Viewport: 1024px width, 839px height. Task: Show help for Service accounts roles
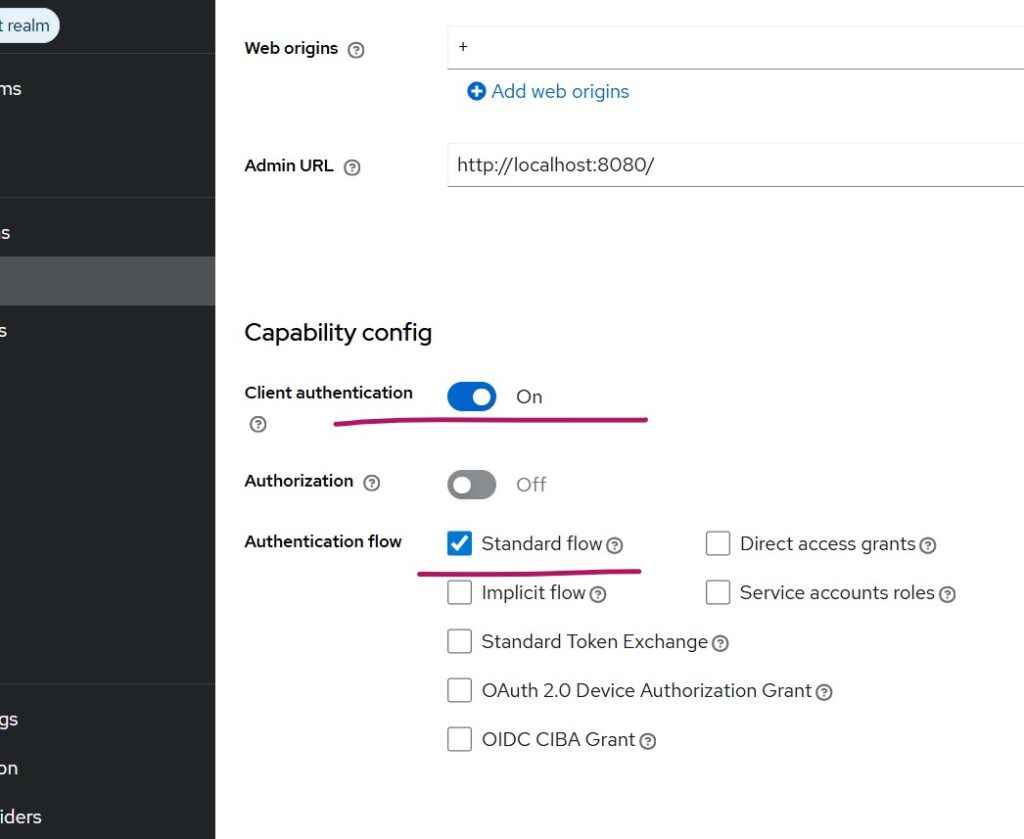(947, 594)
